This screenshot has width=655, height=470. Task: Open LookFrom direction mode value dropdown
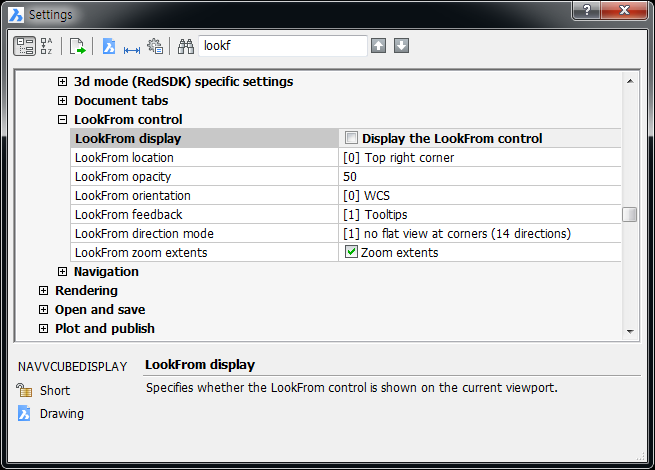coord(480,234)
